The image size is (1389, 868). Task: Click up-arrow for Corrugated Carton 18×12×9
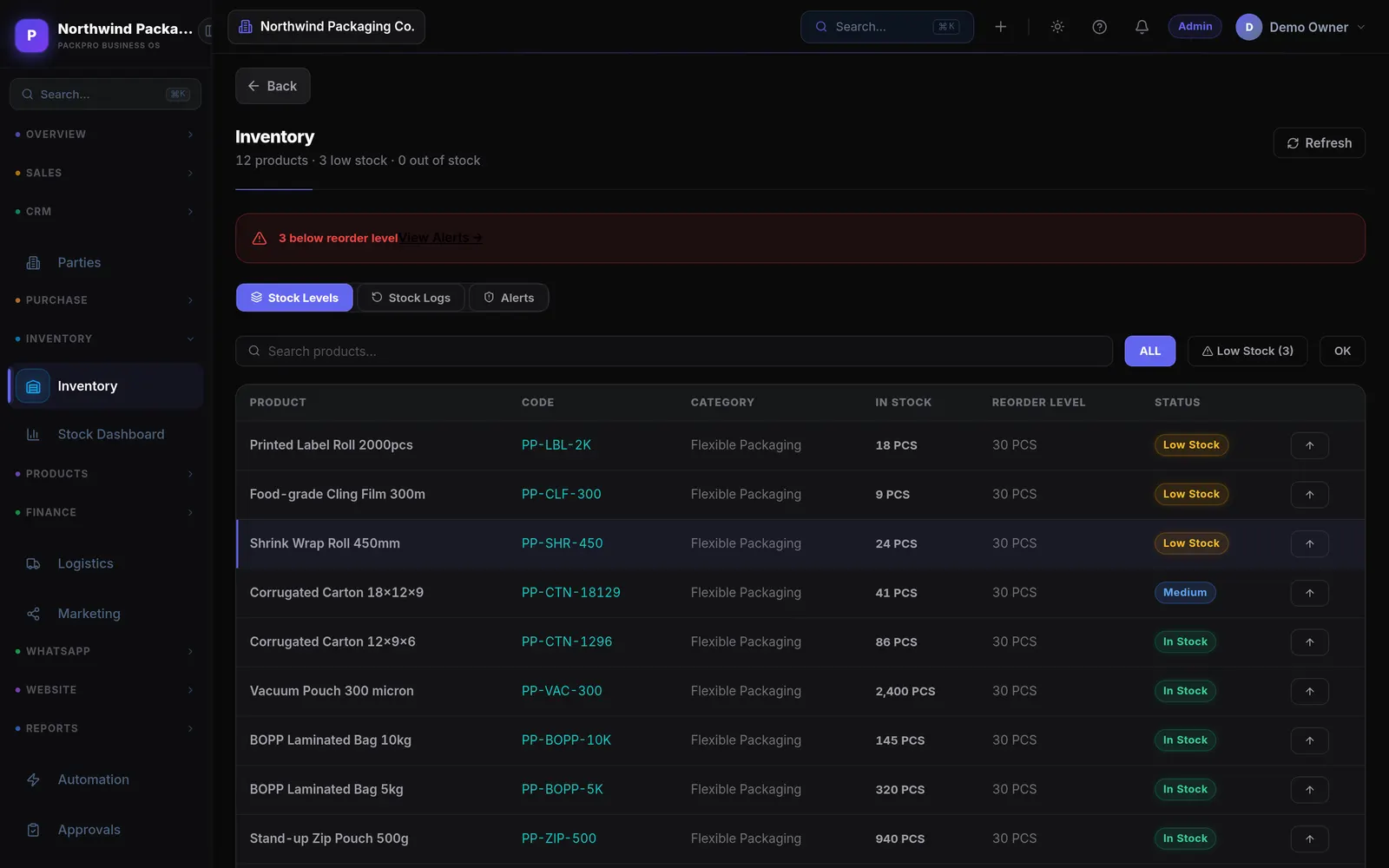[x=1309, y=593]
